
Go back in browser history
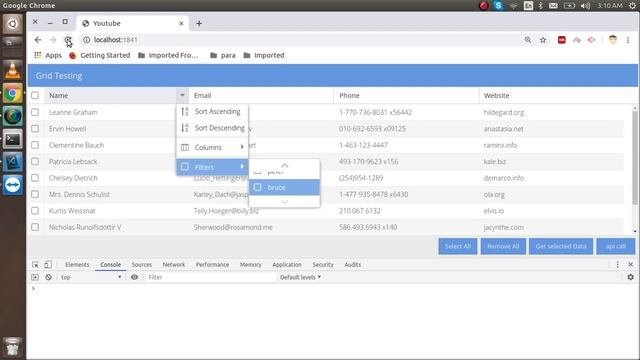[x=38, y=40]
